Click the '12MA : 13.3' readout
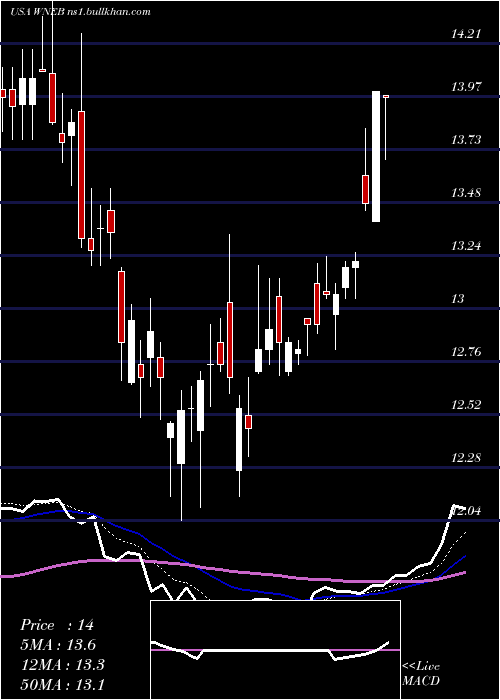The image size is (500, 700). [62, 665]
